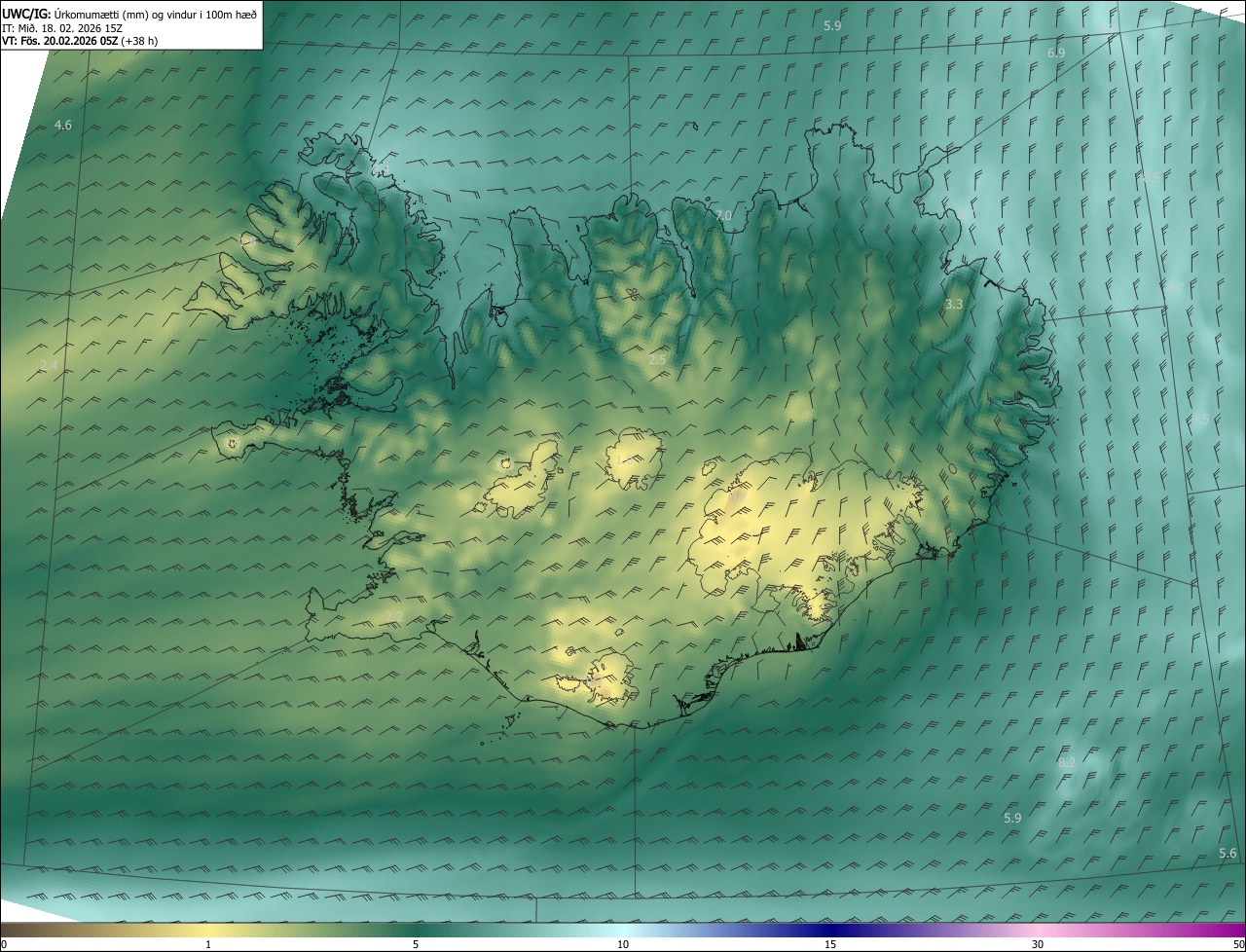This screenshot has width=1246, height=952.
Task: Click the 7.0 value label over north Iceland
Action: point(722,215)
